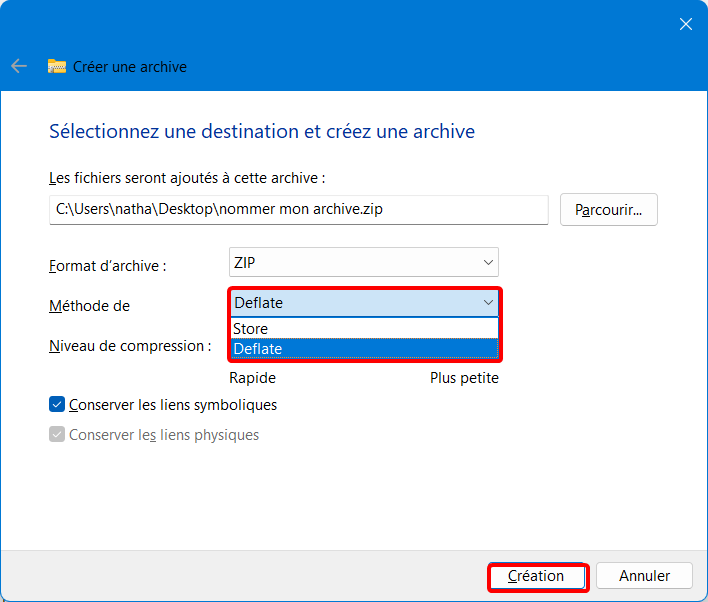This screenshot has width=708, height=602.
Task: Click the Format d'archive label
Action: 107,266
